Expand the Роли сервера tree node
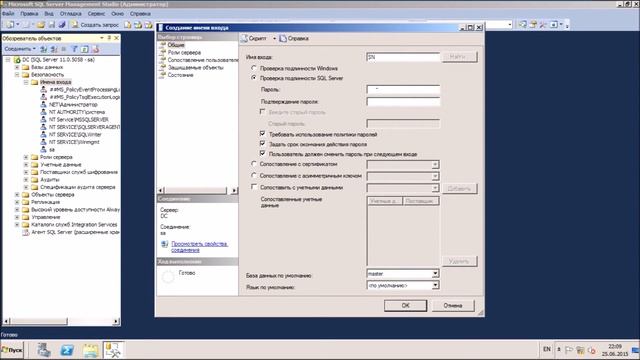The width and height of the screenshot is (640, 360). (26, 157)
